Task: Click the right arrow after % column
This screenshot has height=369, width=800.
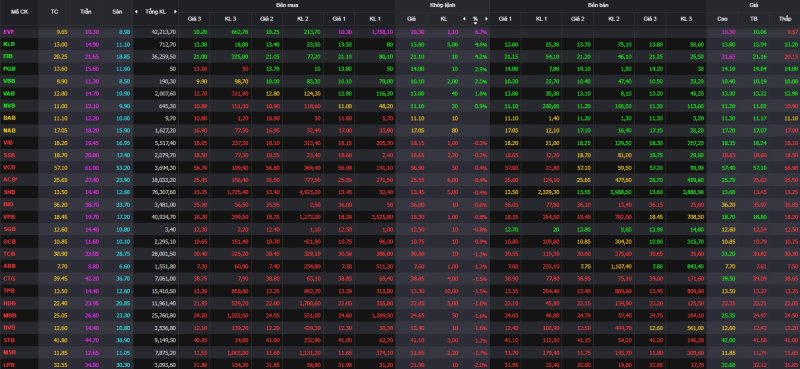Action: [x=486, y=19]
